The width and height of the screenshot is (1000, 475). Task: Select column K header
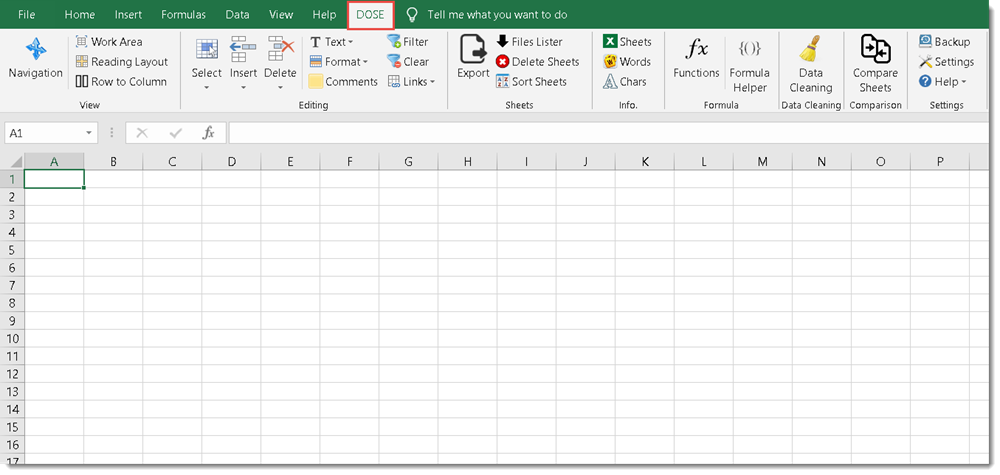pos(645,162)
